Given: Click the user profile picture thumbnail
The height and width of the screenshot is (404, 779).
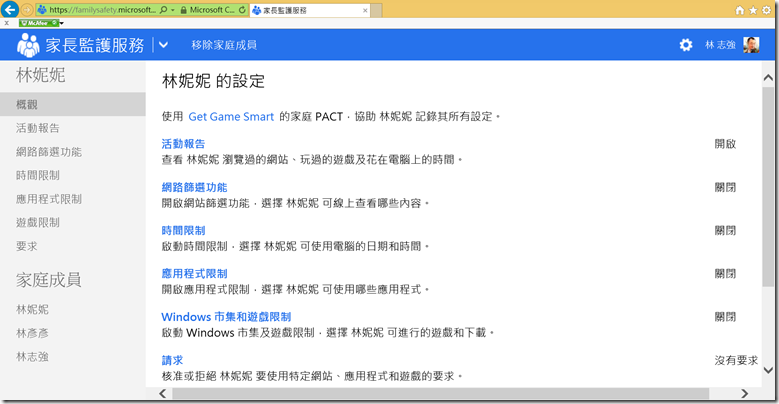Looking at the screenshot, I should pyautogui.click(x=751, y=45).
